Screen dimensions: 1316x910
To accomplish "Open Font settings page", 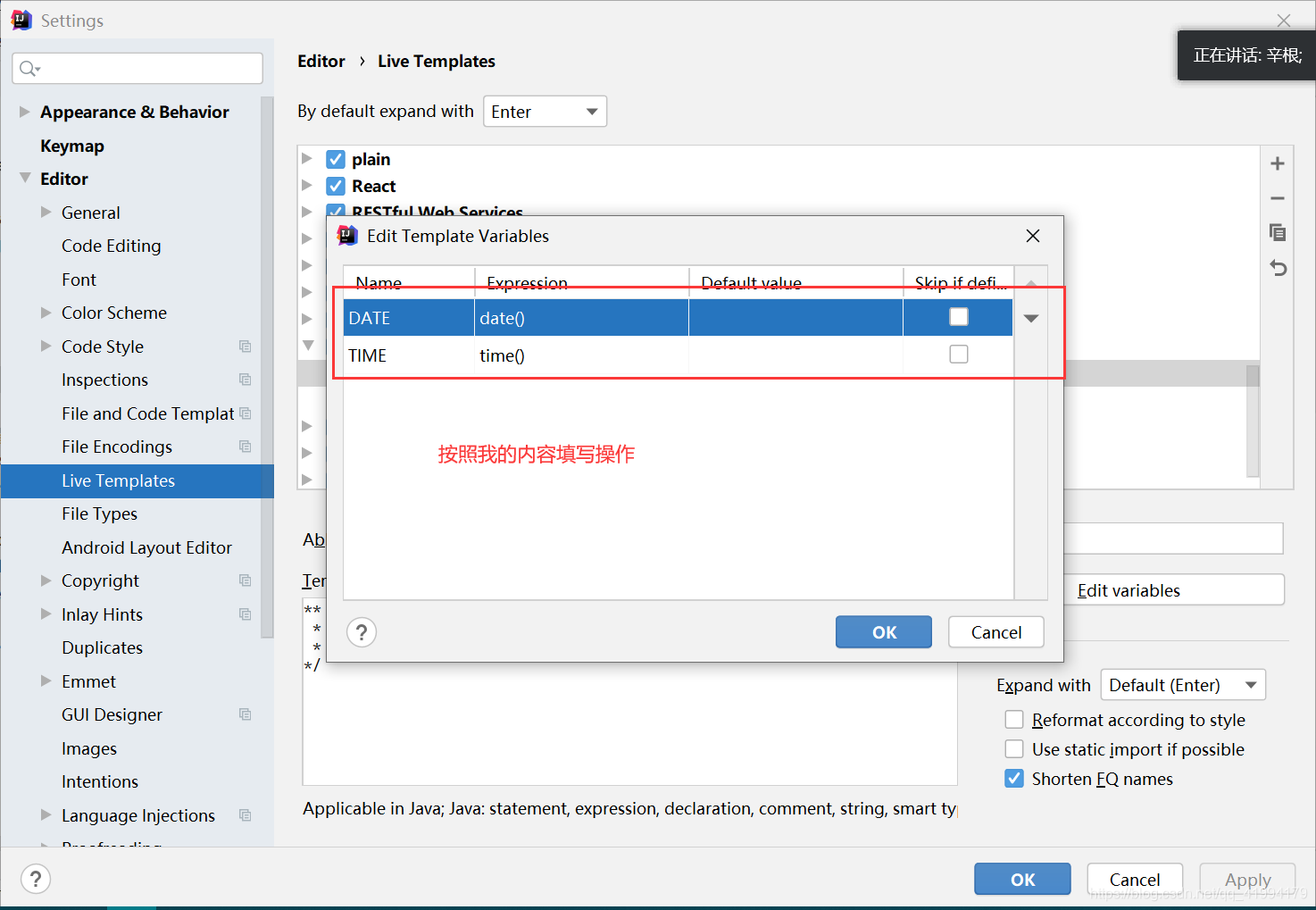I will (x=79, y=280).
